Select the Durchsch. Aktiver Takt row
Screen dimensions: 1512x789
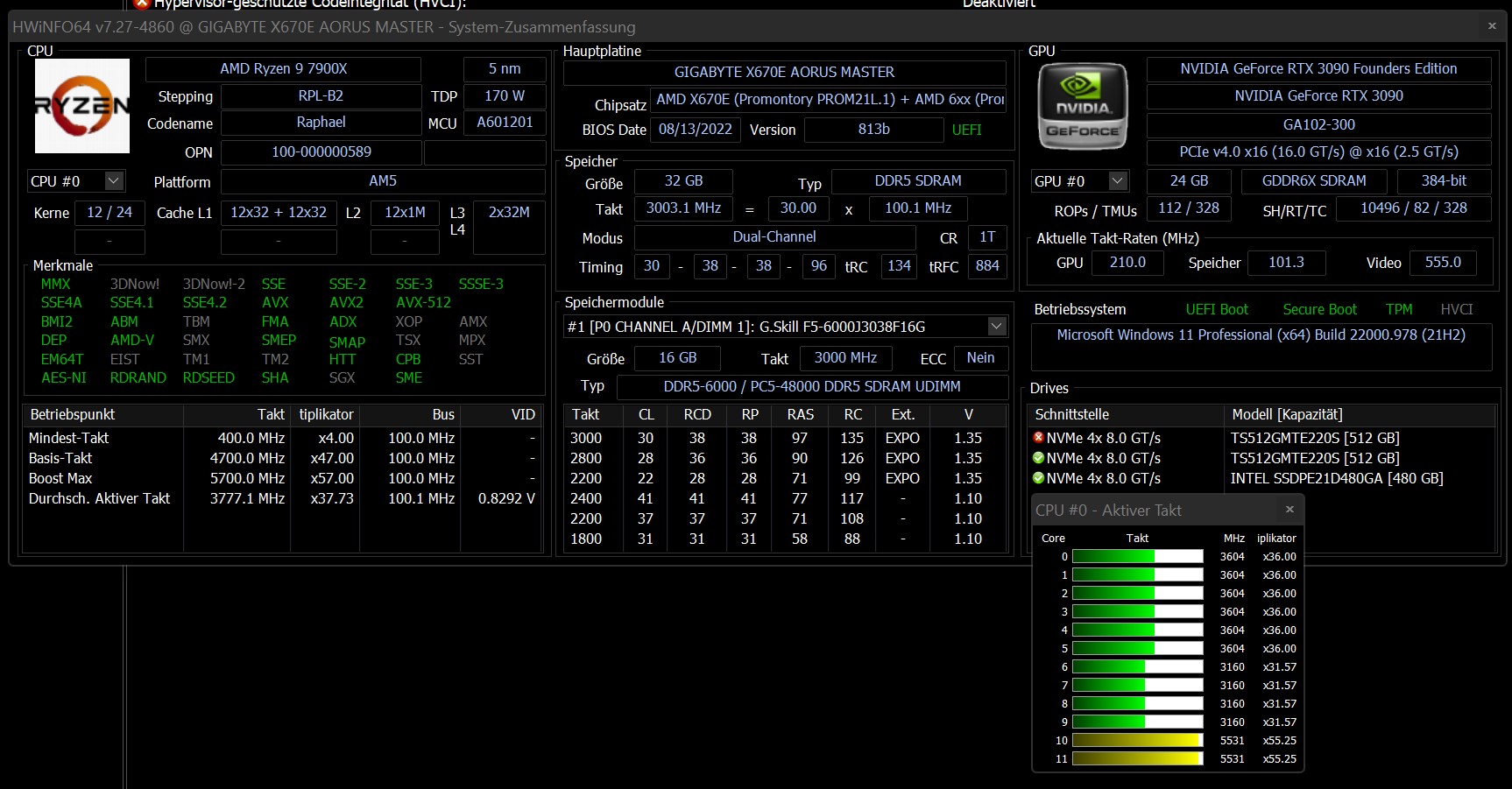click(282, 499)
